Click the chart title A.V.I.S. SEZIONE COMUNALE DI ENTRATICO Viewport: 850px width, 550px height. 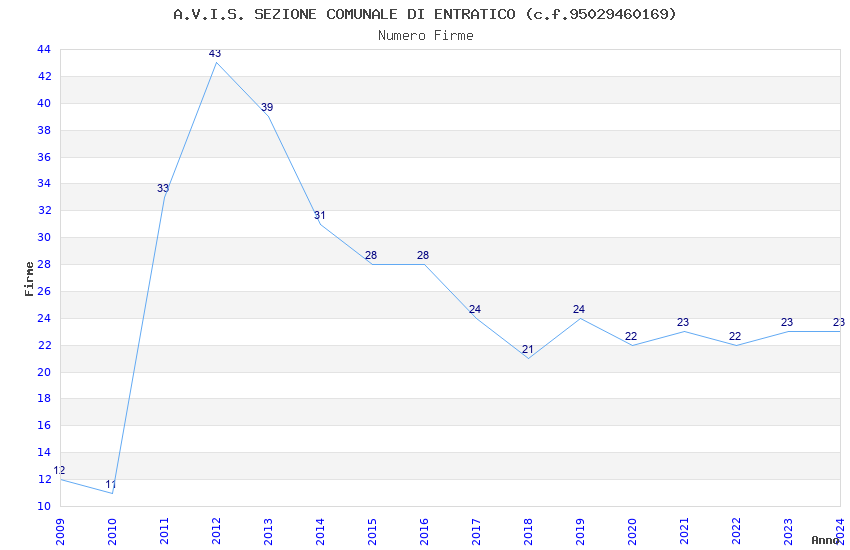coord(424,14)
